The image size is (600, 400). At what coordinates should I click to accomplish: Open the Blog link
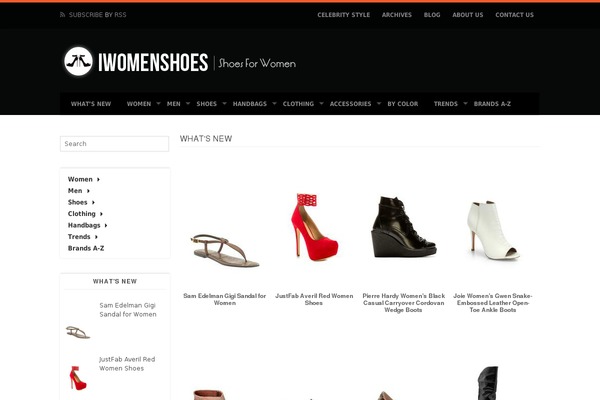[432, 15]
